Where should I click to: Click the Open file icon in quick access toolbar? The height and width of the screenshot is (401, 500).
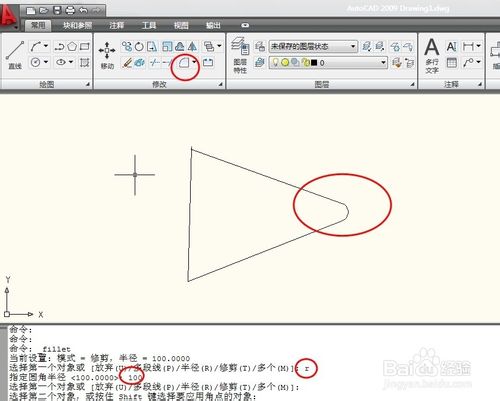coord(44,11)
